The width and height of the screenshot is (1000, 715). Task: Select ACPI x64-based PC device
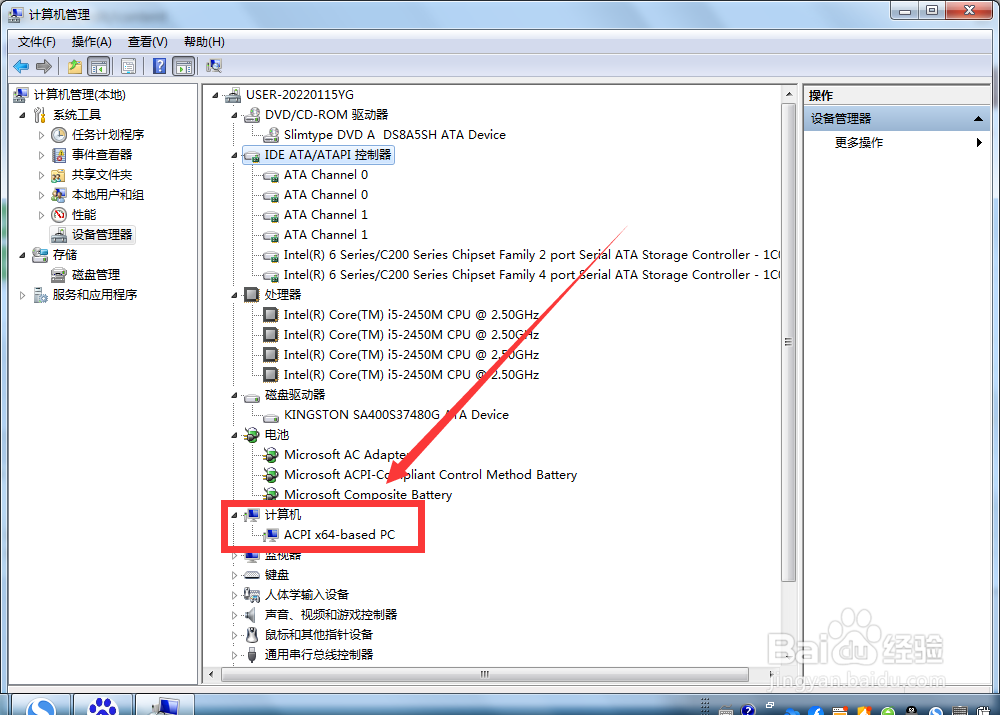(339, 534)
